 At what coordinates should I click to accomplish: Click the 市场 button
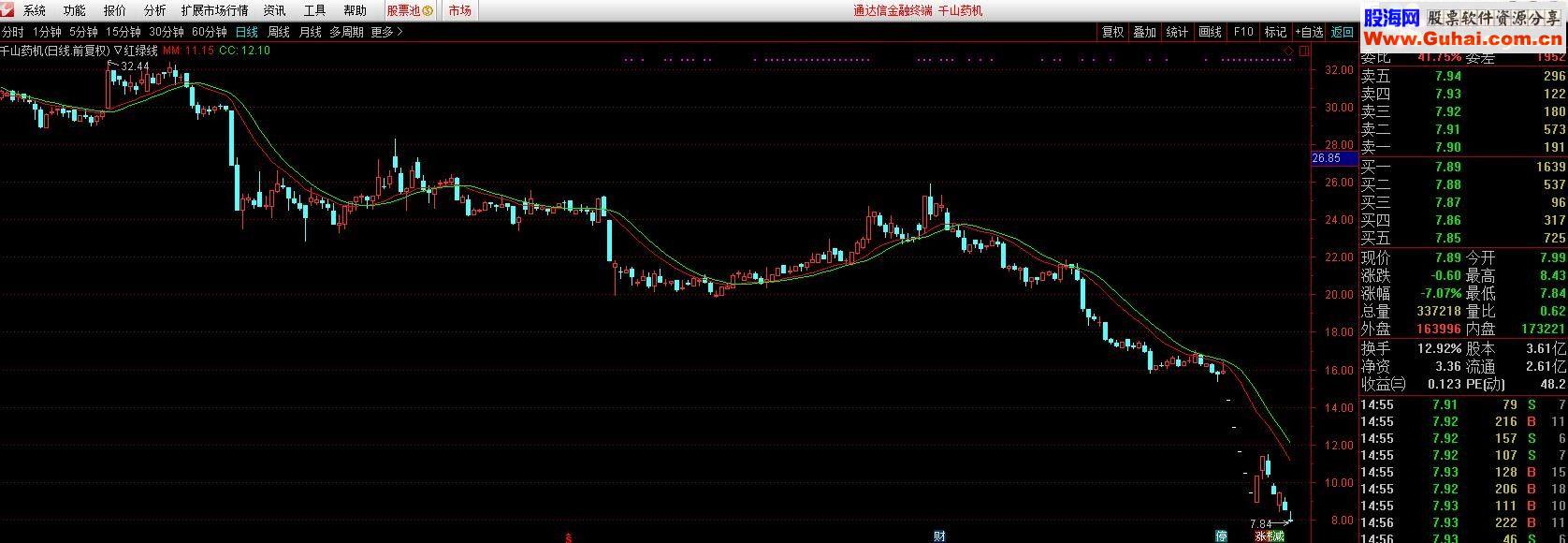459,10
